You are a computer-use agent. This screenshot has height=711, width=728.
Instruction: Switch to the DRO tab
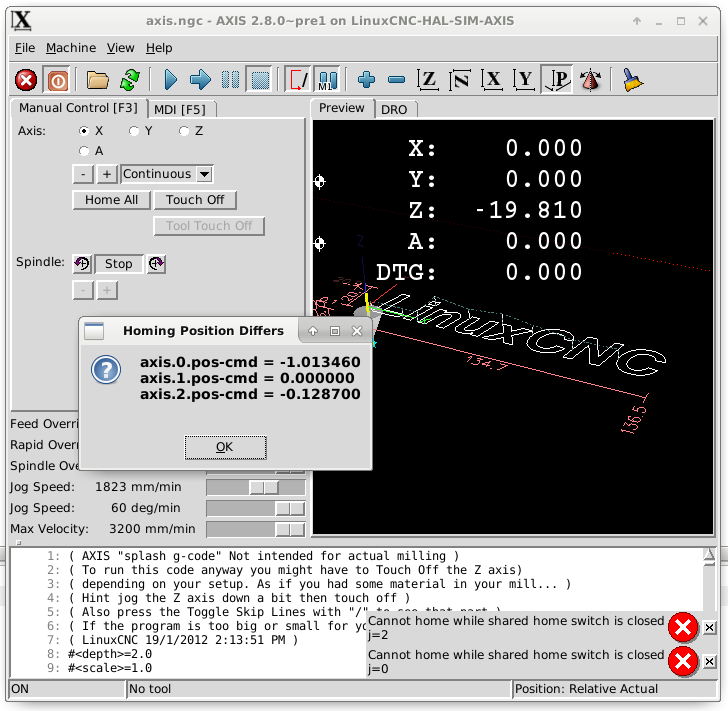394,110
